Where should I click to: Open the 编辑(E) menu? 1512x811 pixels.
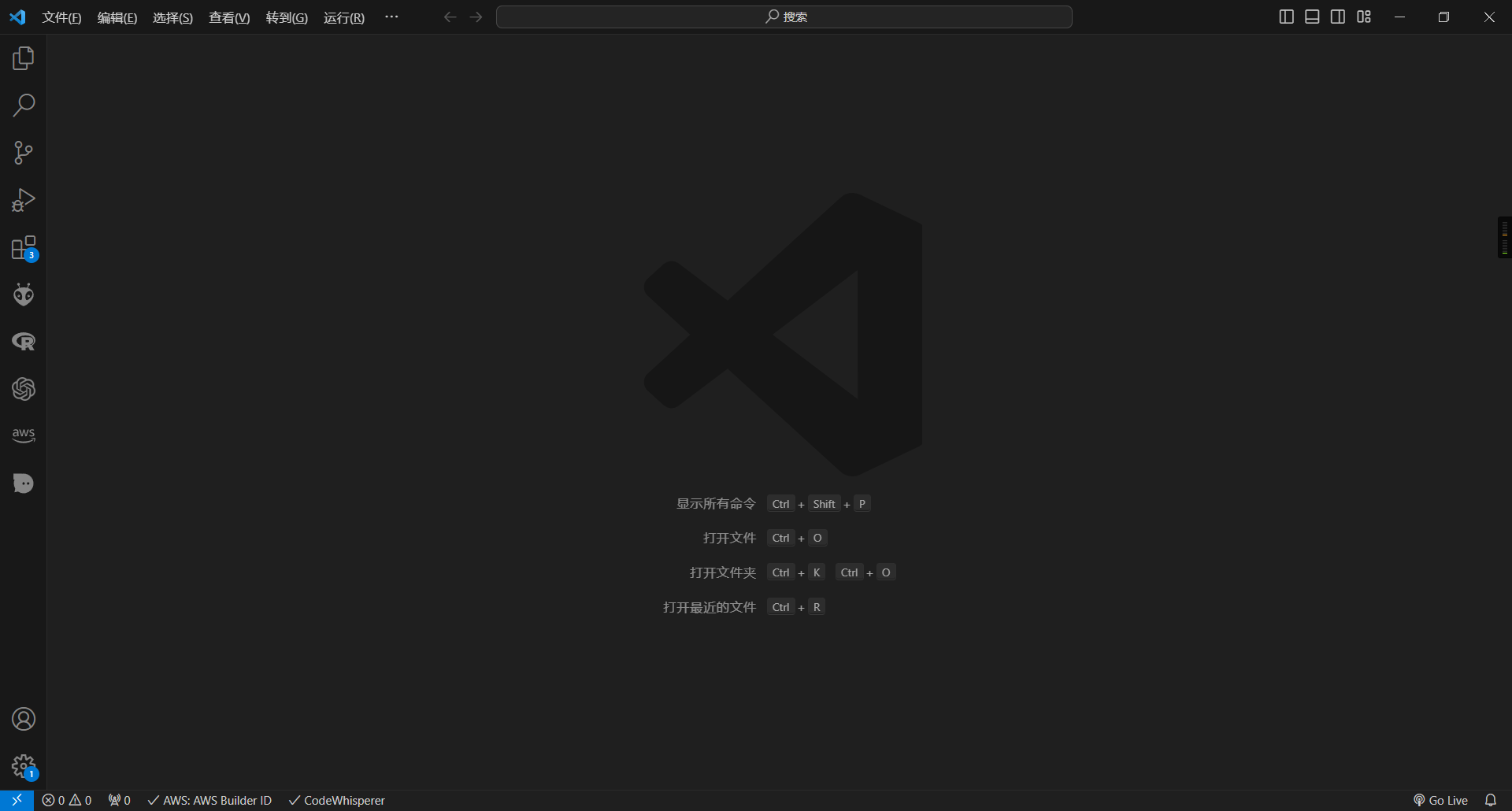[117, 17]
